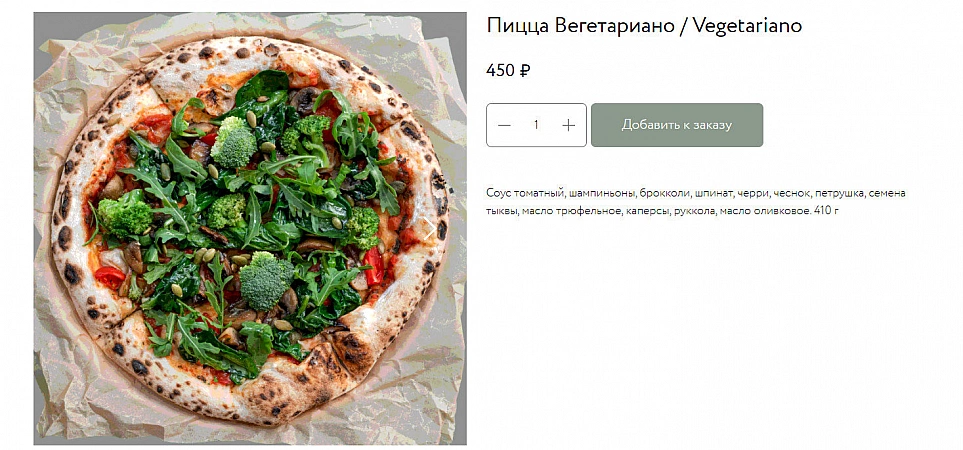Click масло оливковое in the description
Viewport: 963px width, 450px height.
click(x=764, y=212)
